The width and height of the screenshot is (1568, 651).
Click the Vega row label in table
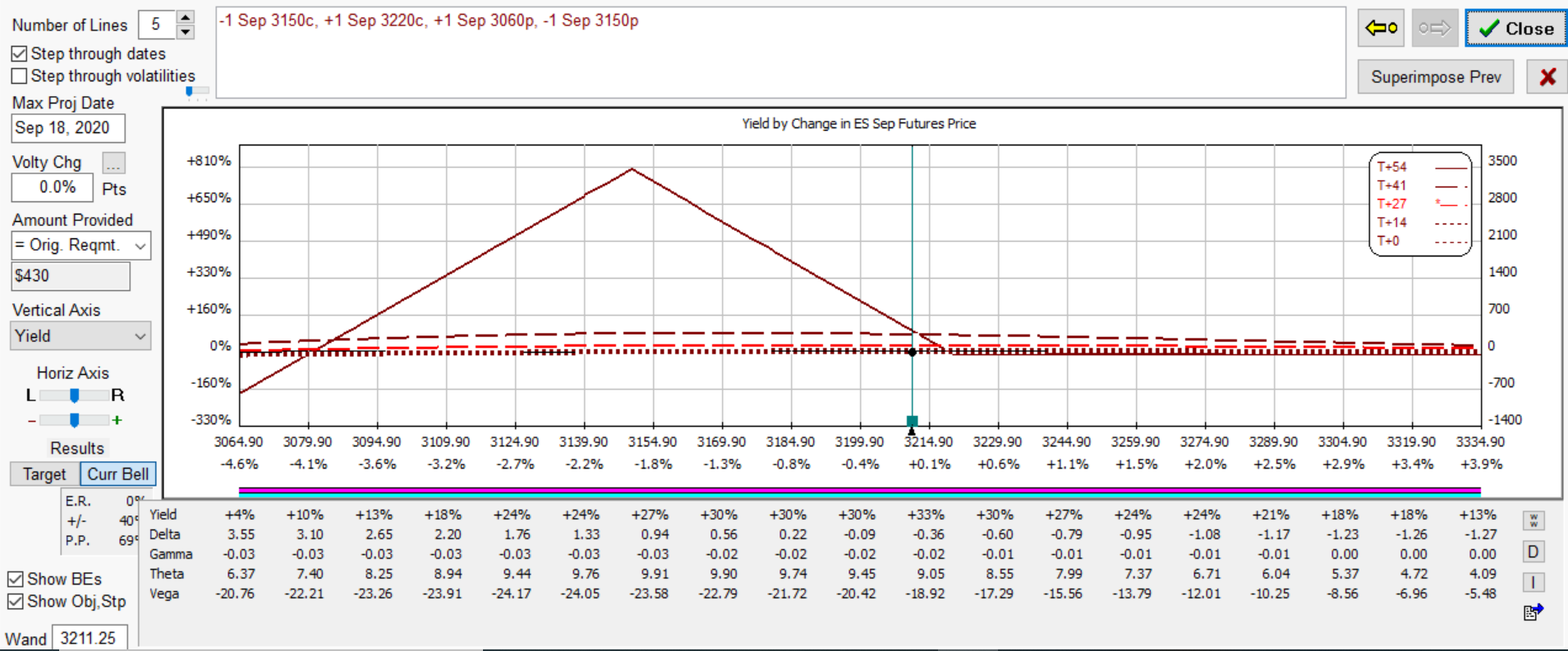(x=164, y=593)
